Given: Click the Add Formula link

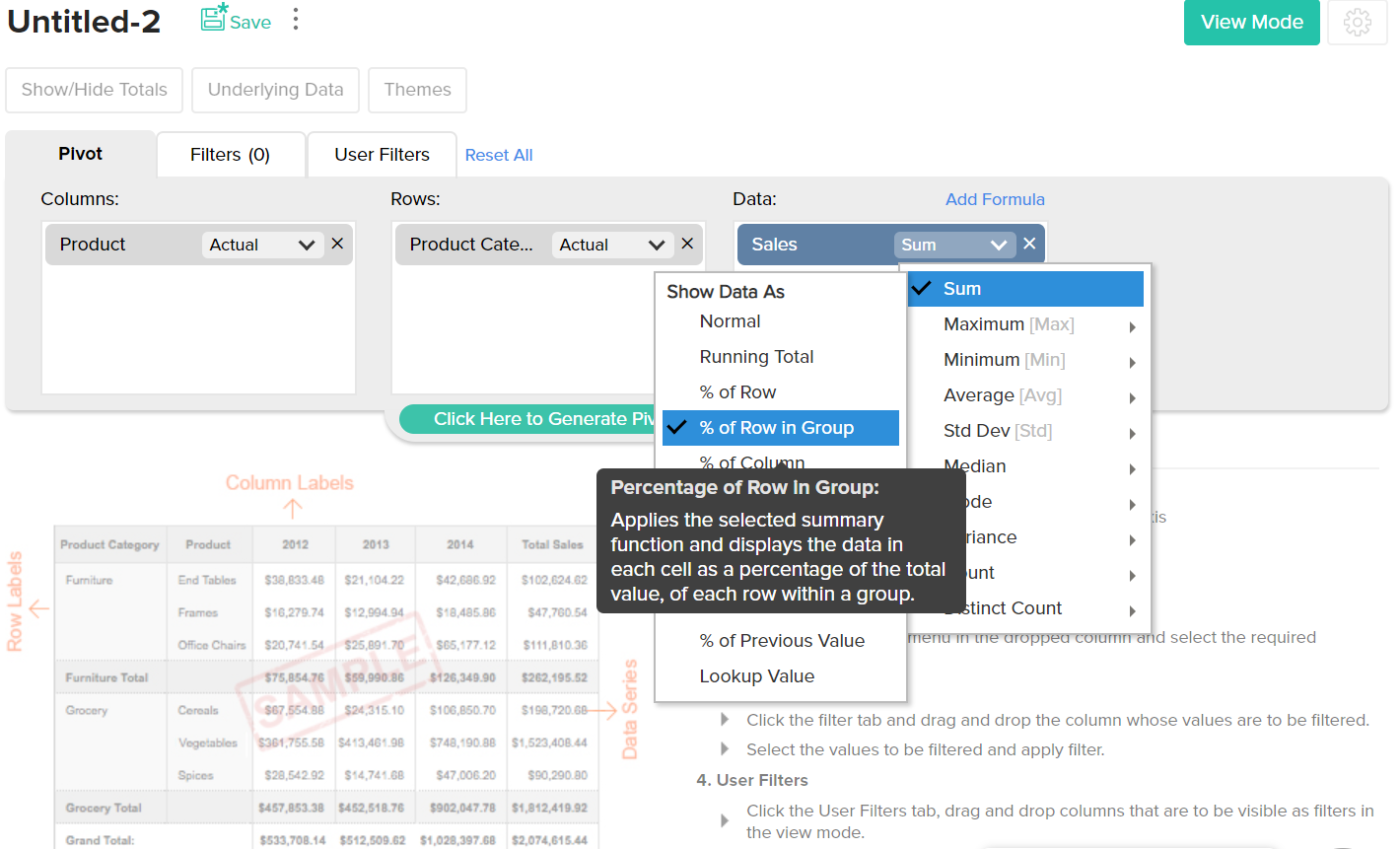Looking at the screenshot, I should 995,199.
